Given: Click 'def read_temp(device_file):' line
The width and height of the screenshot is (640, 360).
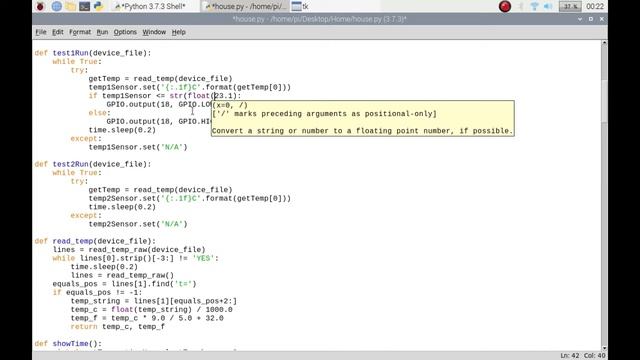Looking at the screenshot, I should pyautogui.click(x=95, y=241).
